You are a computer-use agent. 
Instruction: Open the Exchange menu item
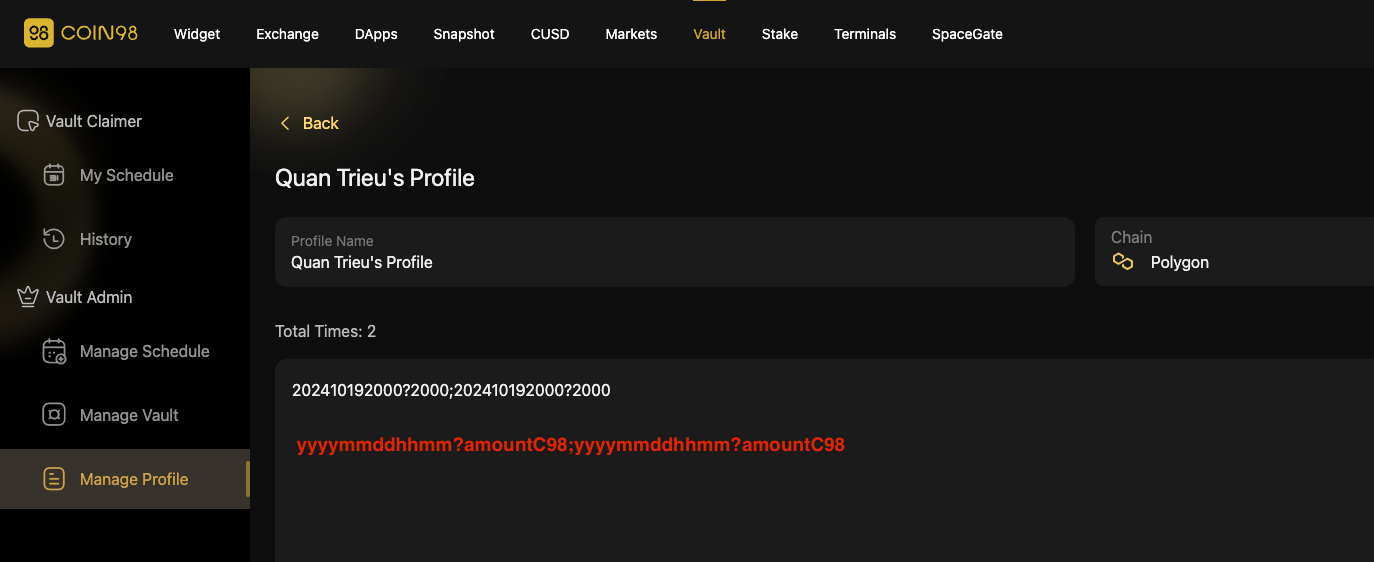[x=287, y=34]
